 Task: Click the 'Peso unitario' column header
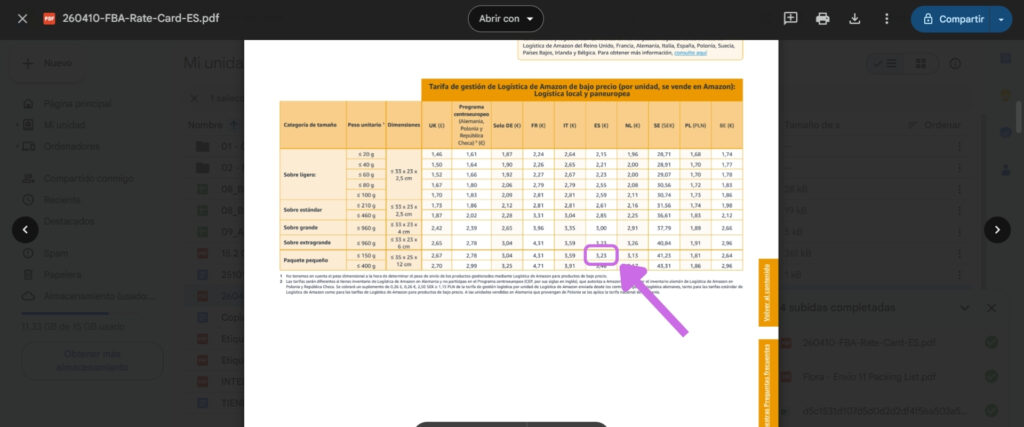click(366, 125)
